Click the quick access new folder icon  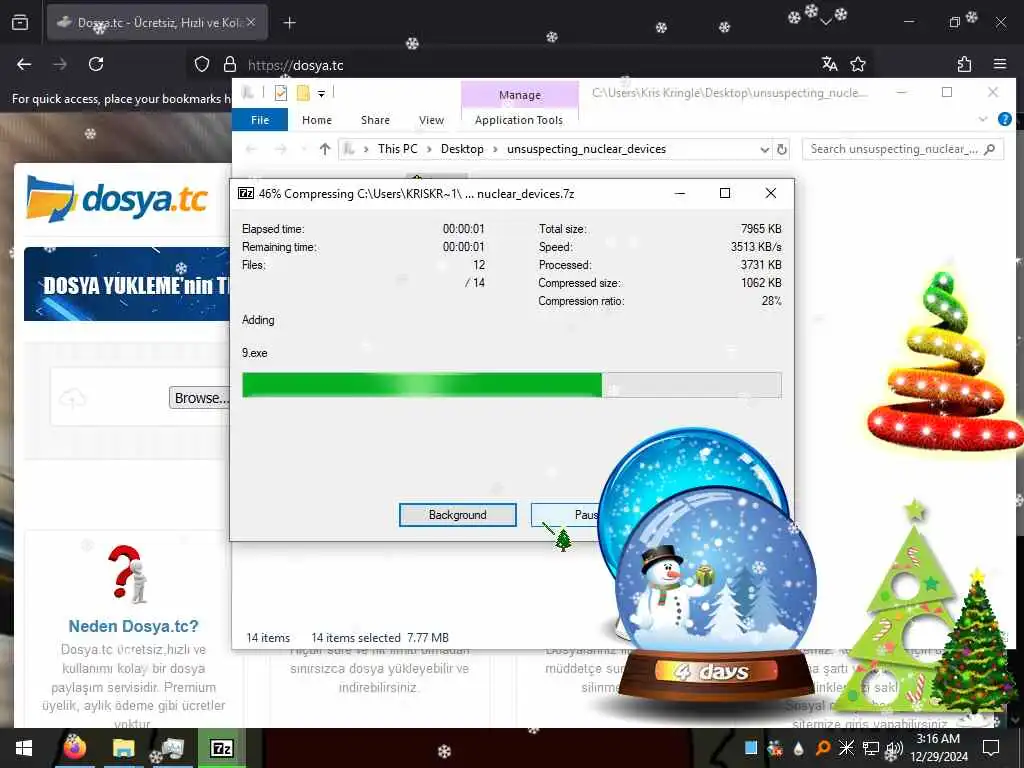point(303,93)
